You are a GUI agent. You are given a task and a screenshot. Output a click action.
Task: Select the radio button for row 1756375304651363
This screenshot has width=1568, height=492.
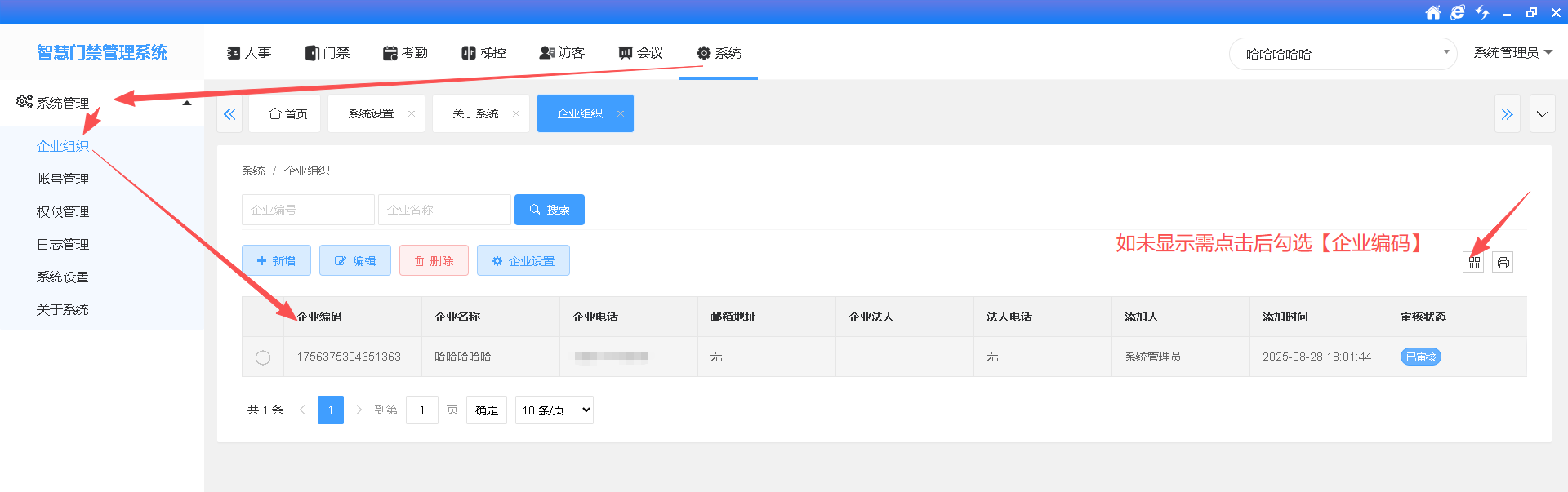263,357
